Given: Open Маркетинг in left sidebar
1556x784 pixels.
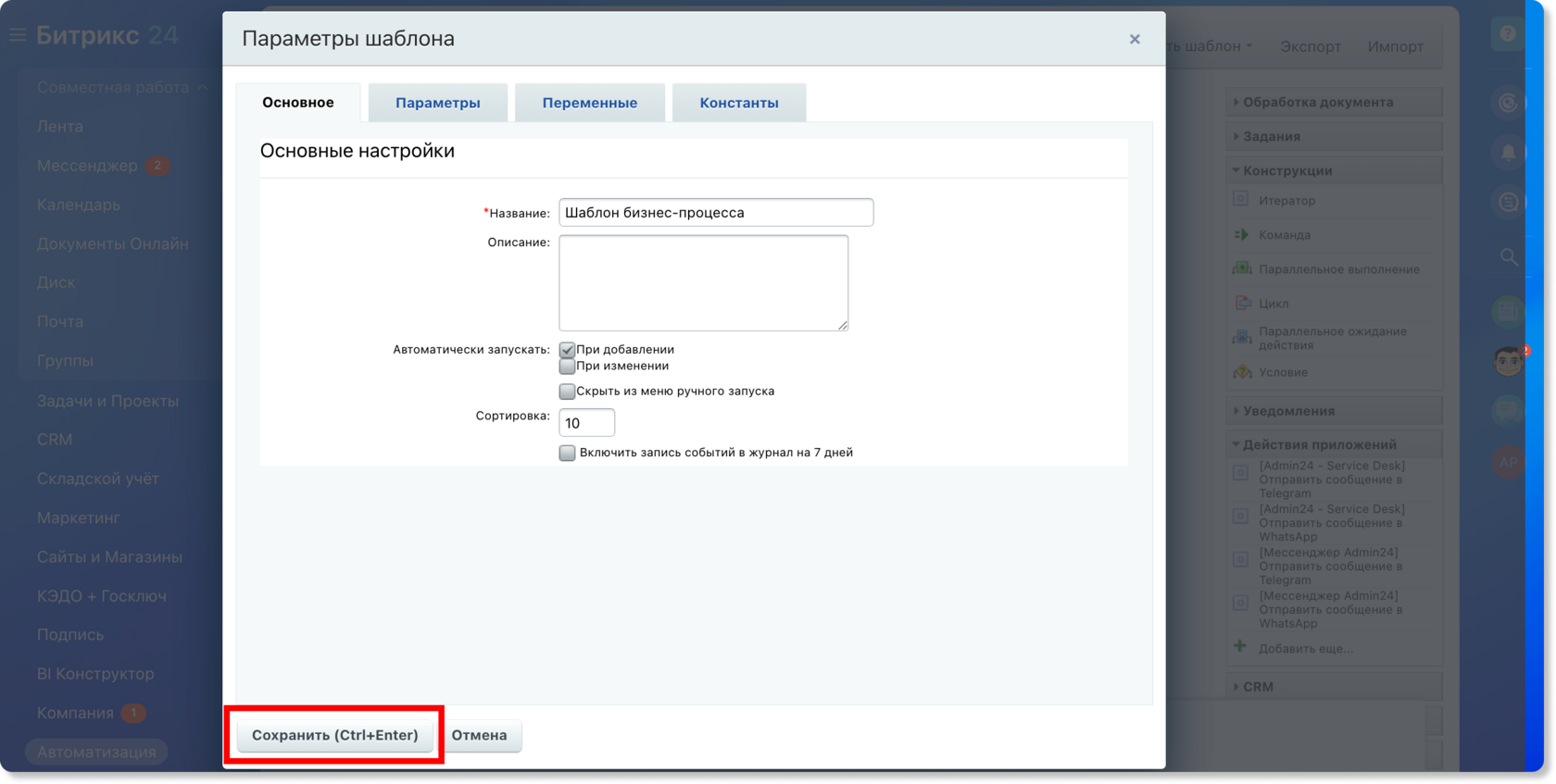Looking at the screenshot, I should pos(79,517).
